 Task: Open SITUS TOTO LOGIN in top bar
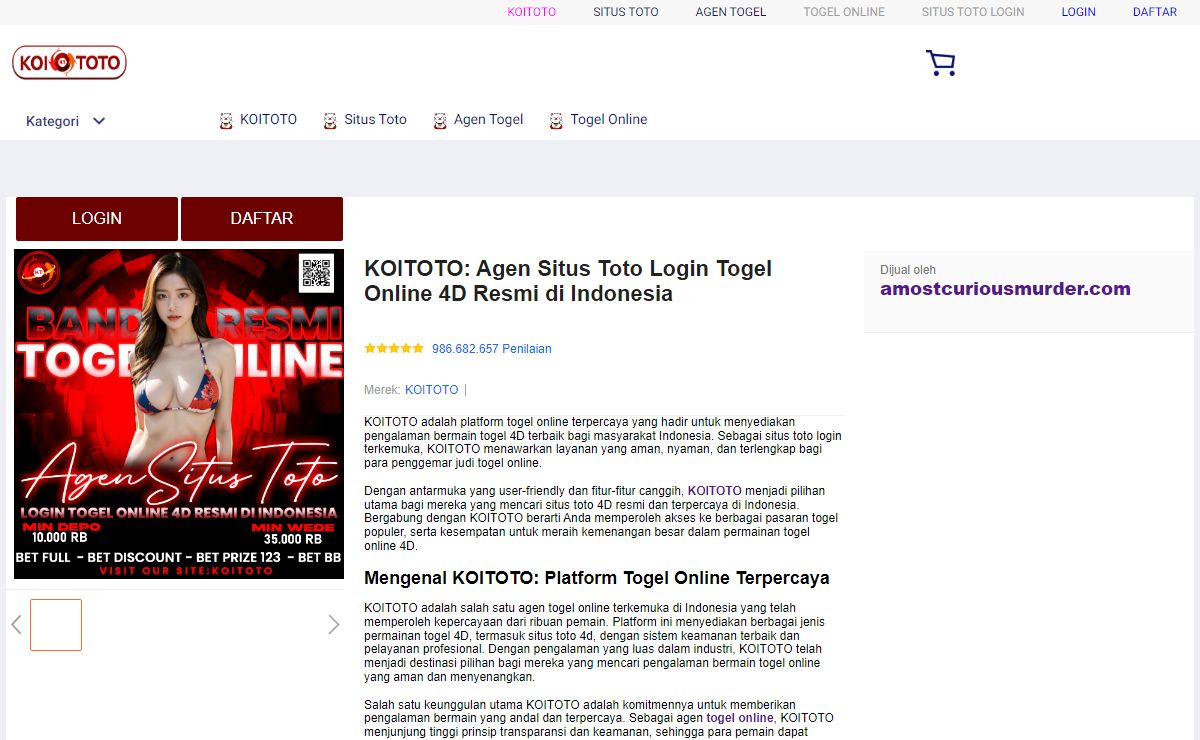(x=973, y=12)
